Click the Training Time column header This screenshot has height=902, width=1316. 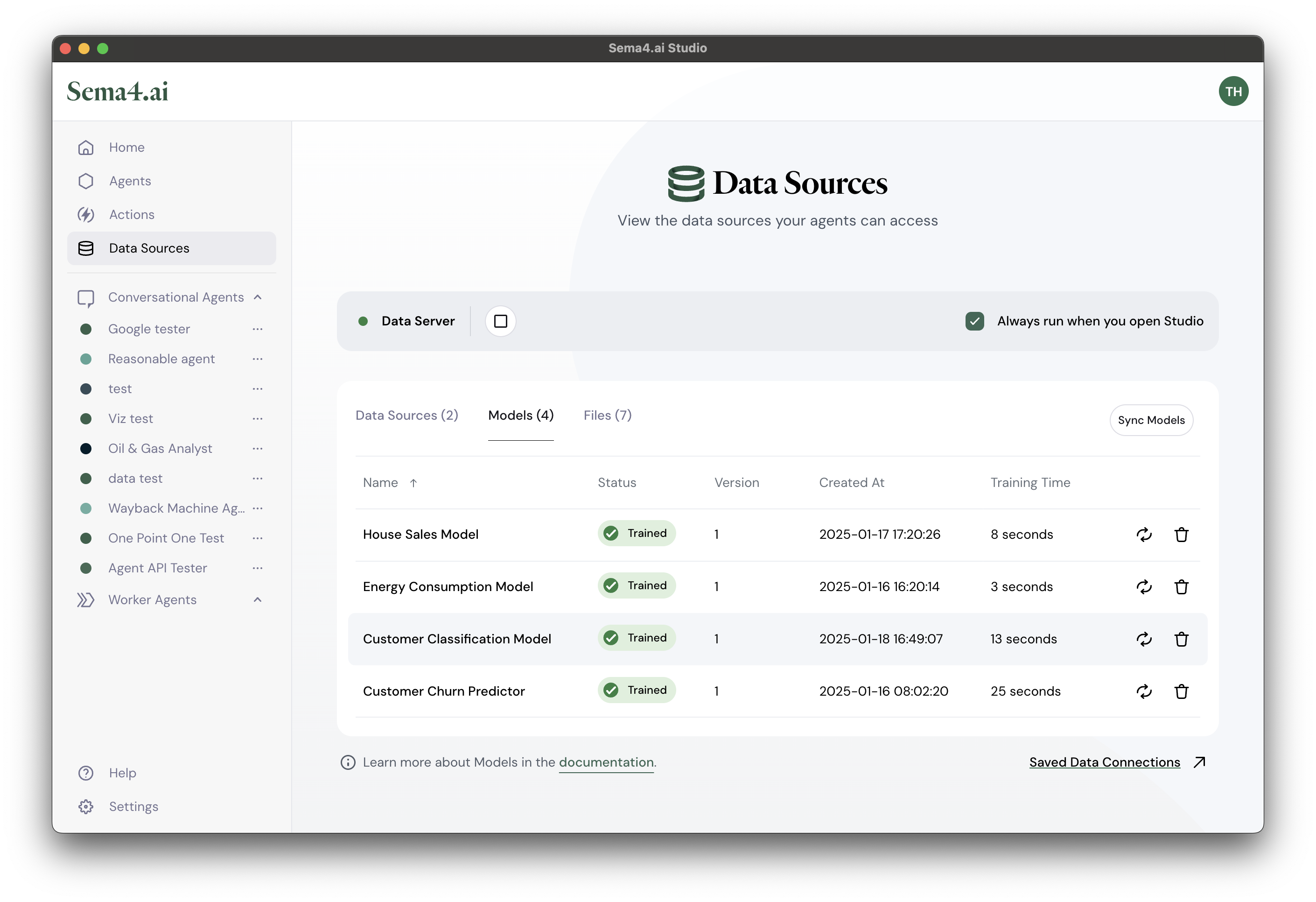1030,483
